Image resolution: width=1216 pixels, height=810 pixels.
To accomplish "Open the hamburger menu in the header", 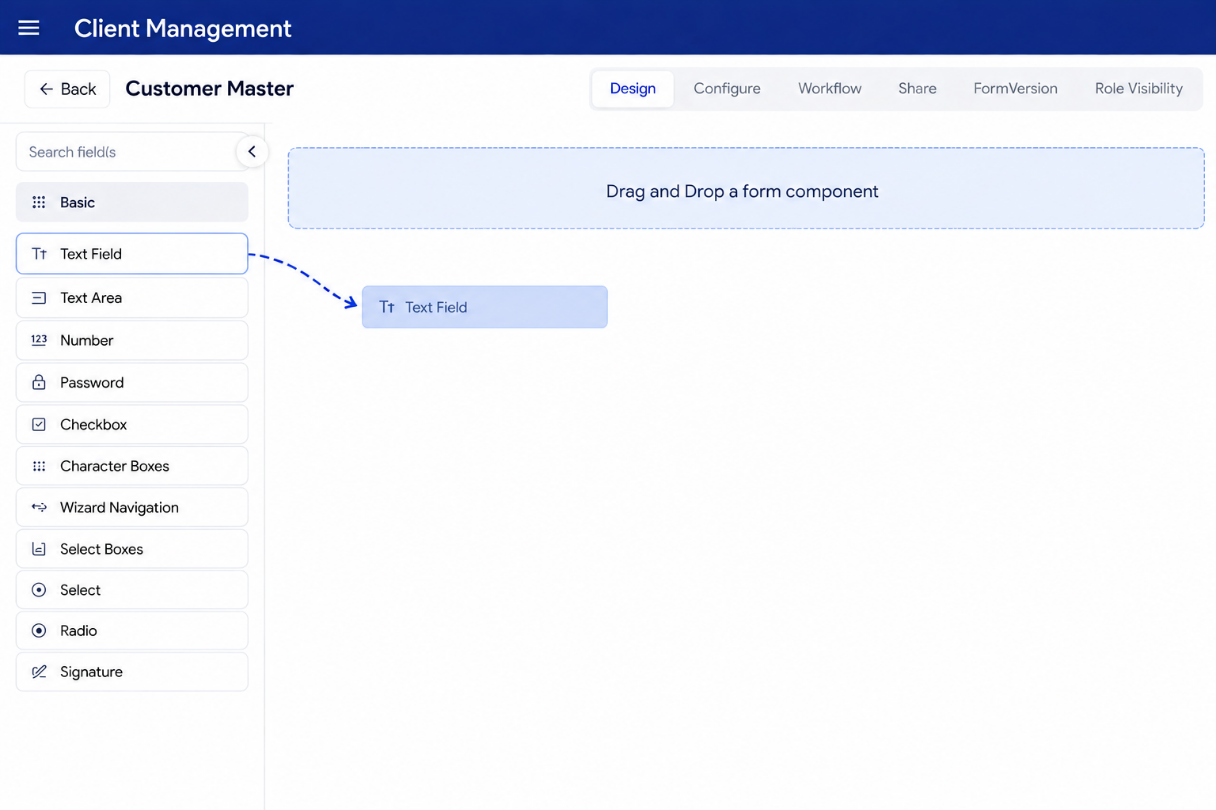I will pos(29,28).
